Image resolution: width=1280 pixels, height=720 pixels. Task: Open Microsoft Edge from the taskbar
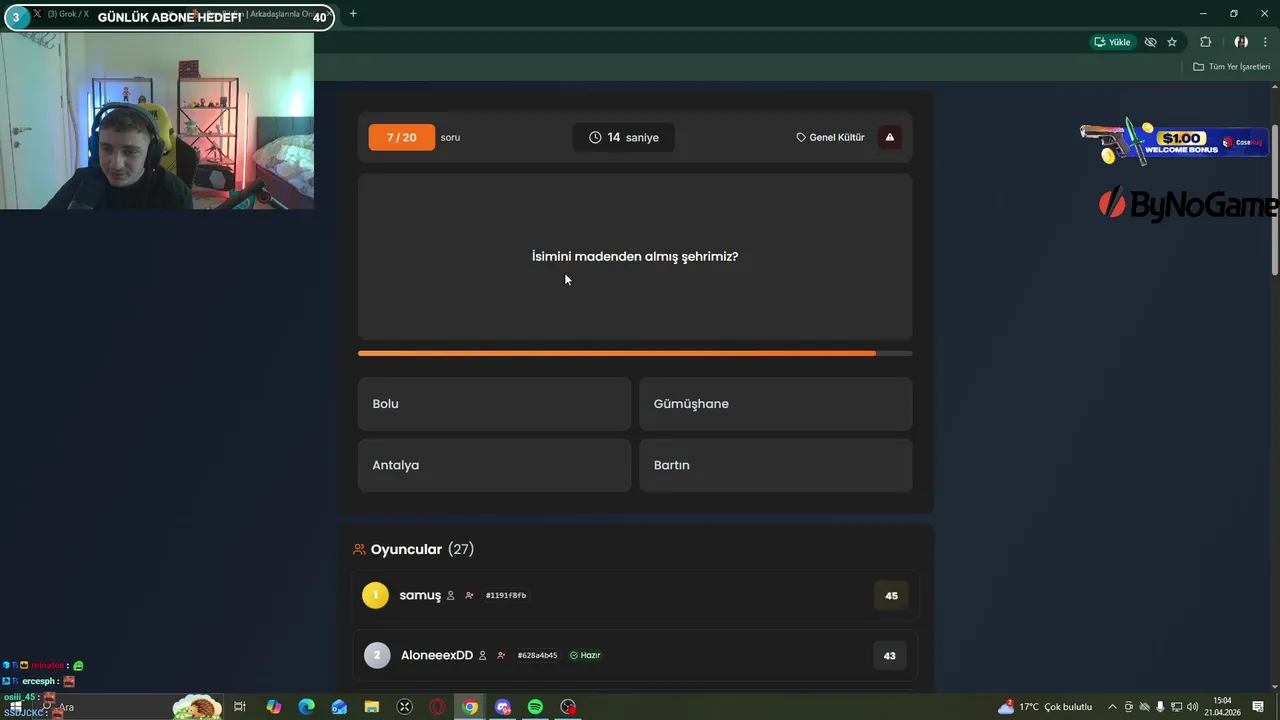click(307, 707)
